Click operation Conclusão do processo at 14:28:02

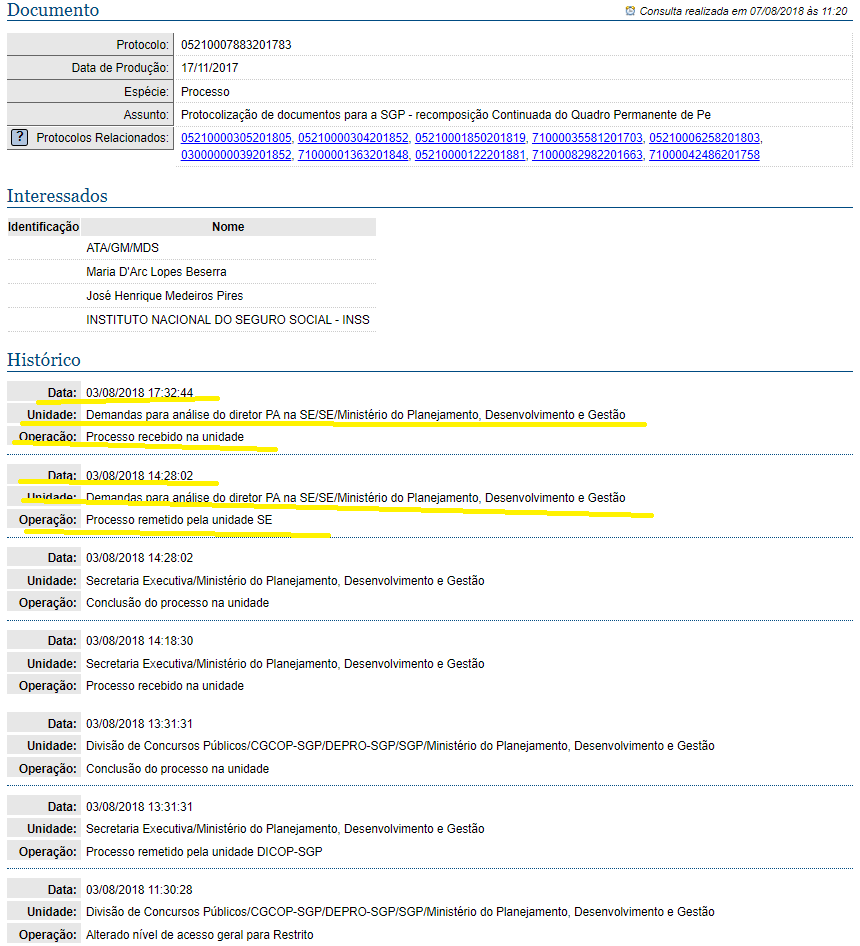pos(177,603)
